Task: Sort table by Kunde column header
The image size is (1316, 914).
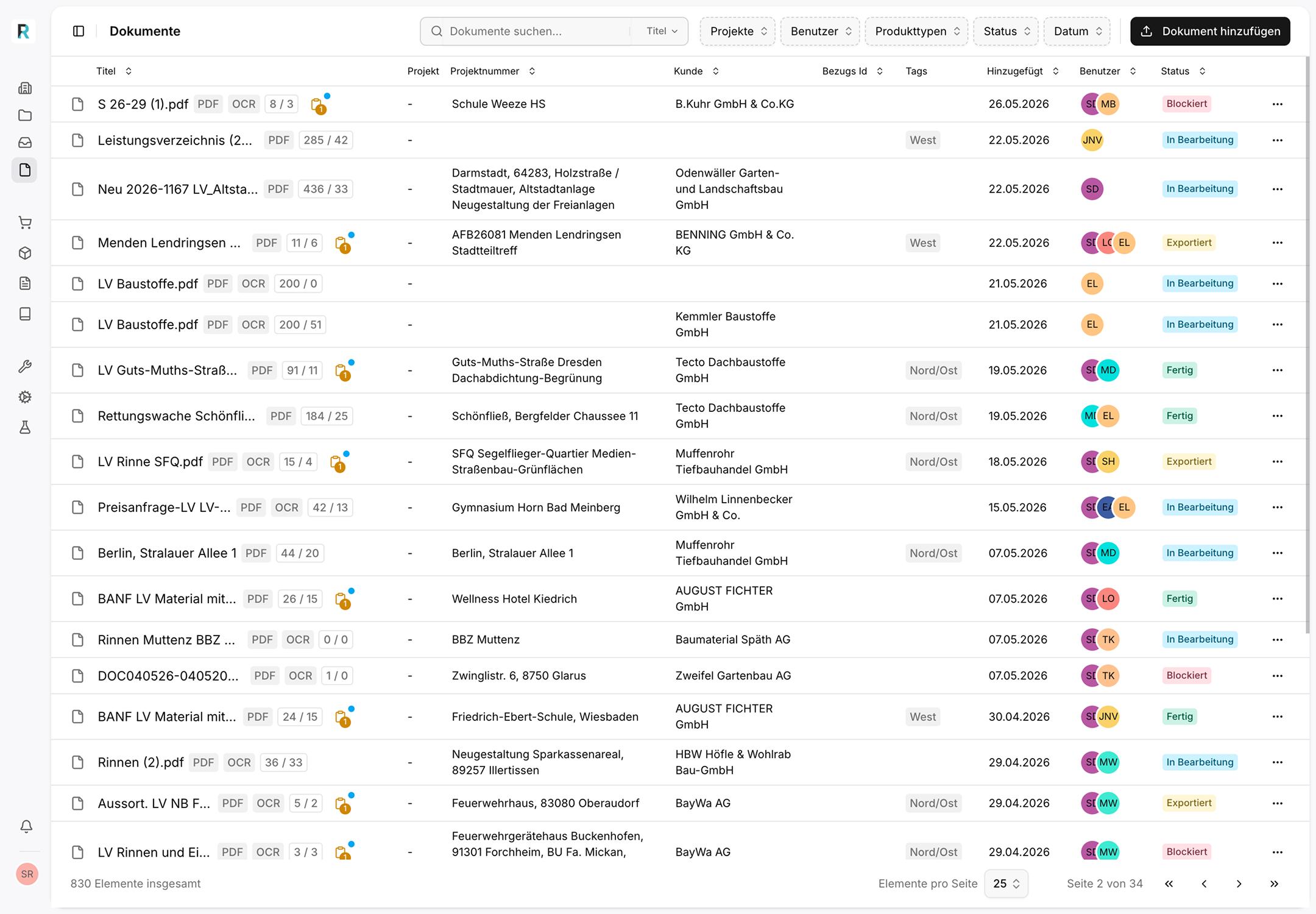Action: click(696, 71)
